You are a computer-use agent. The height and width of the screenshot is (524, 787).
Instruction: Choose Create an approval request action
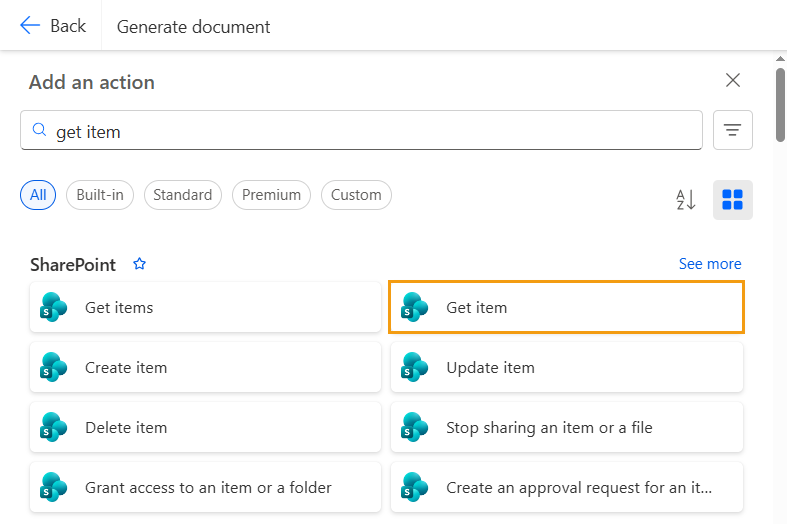click(567, 487)
